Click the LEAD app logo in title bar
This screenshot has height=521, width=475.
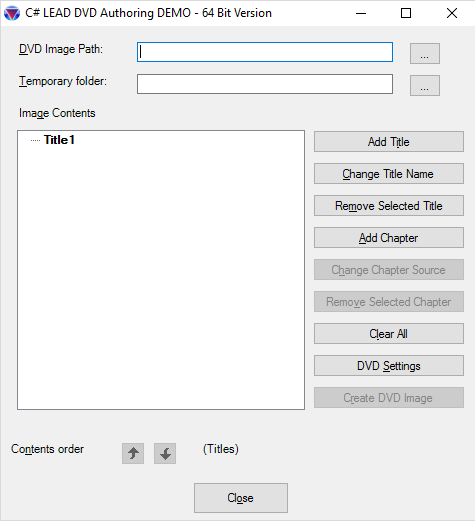click(x=12, y=13)
